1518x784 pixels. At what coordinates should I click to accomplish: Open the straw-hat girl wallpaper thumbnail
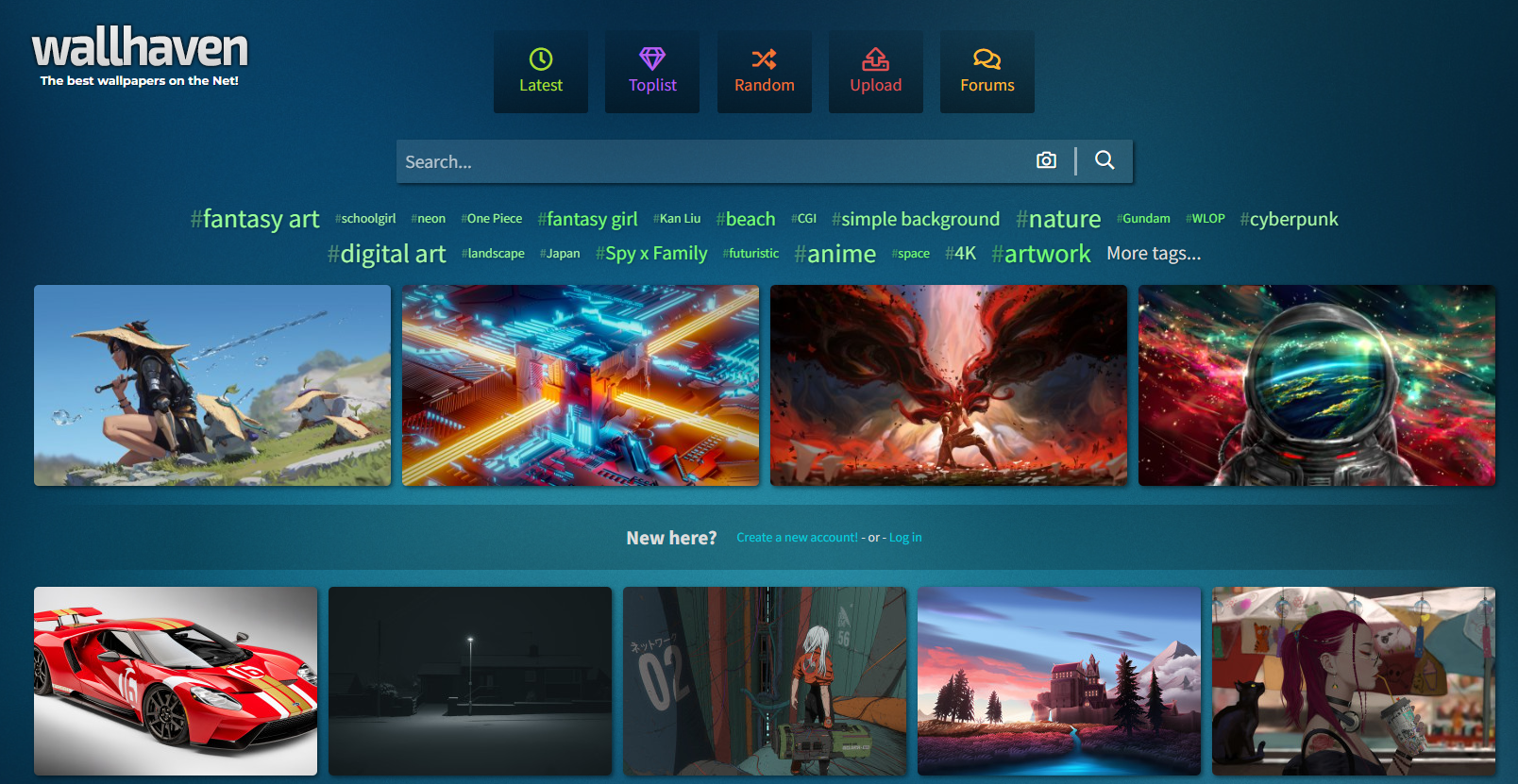pos(212,386)
